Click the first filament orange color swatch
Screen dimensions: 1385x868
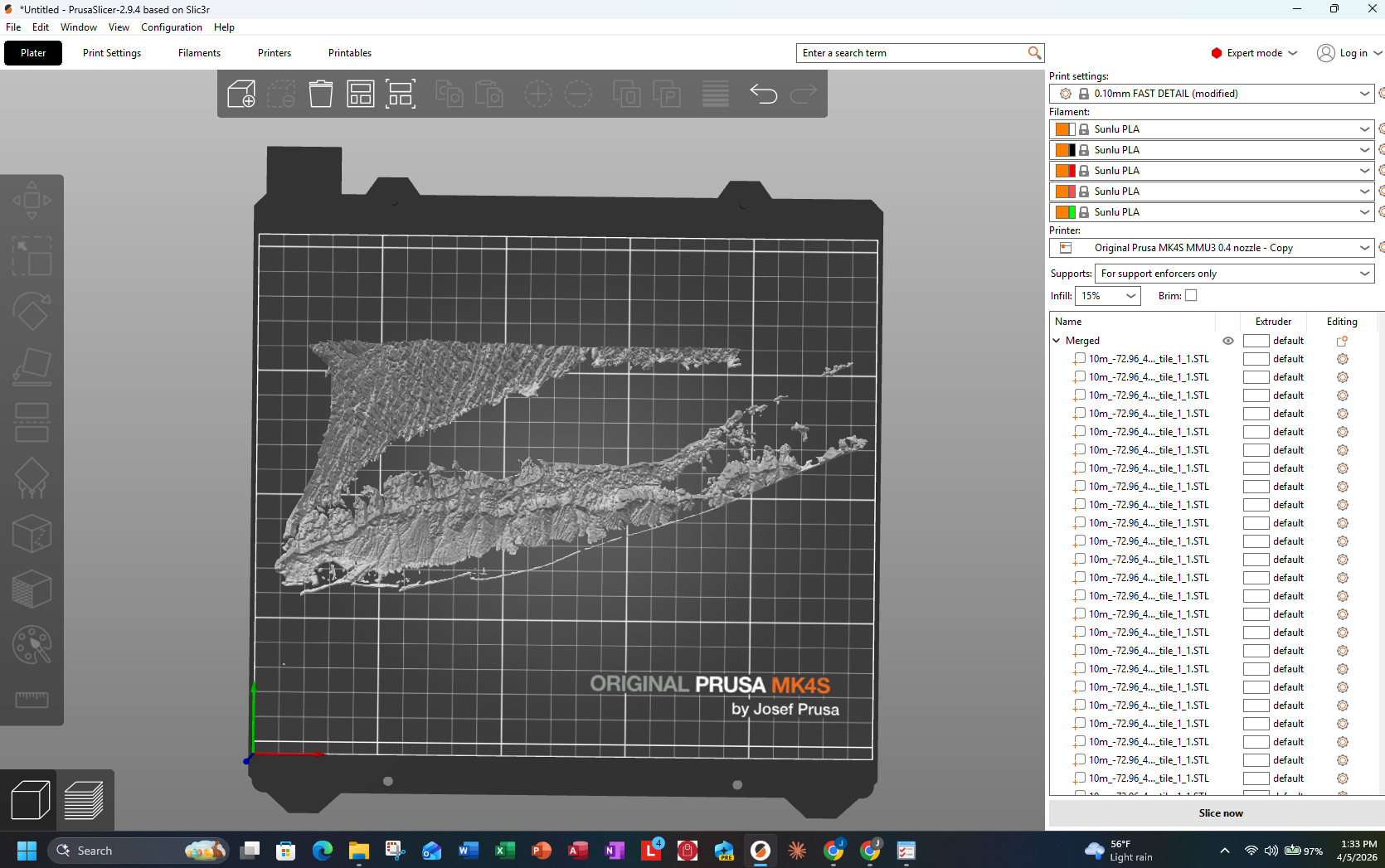(1066, 129)
